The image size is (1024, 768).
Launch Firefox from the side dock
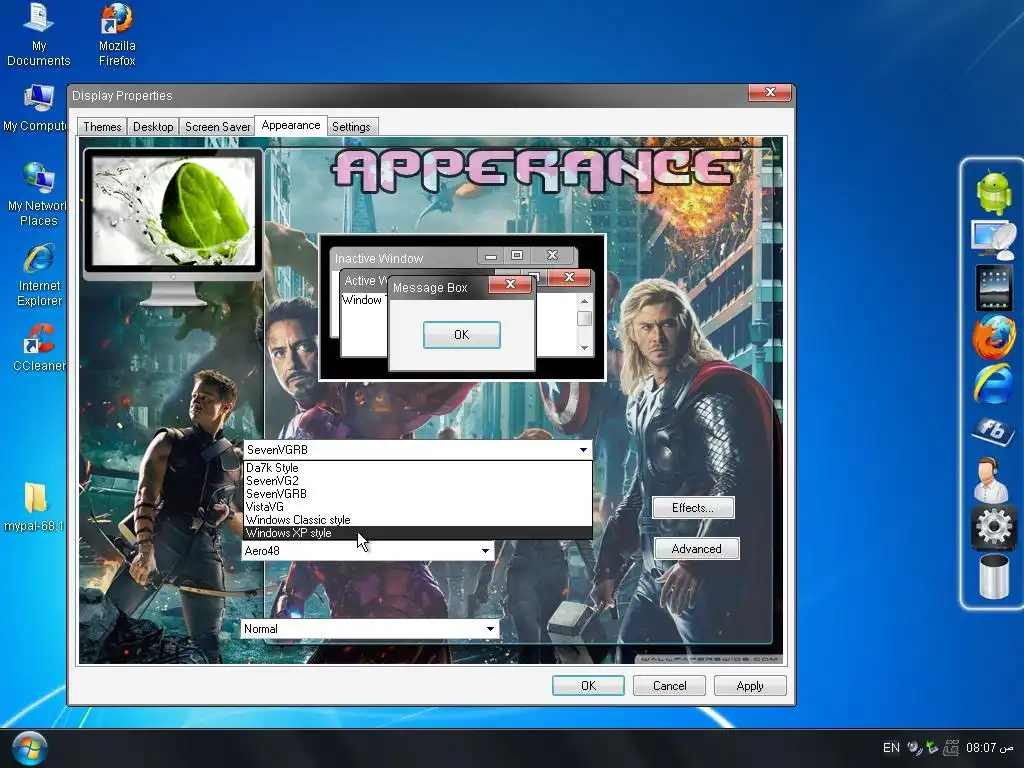point(993,337)
